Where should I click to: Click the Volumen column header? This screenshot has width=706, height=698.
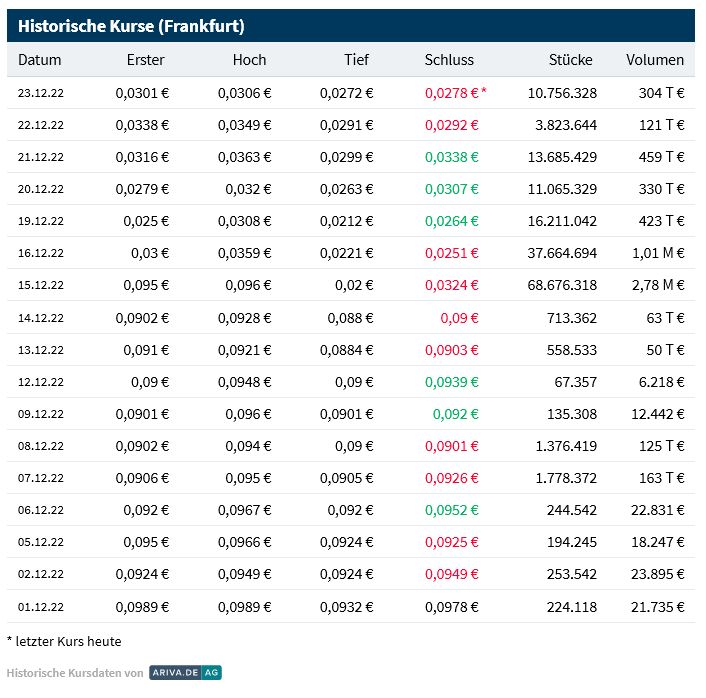click(655, 60)
